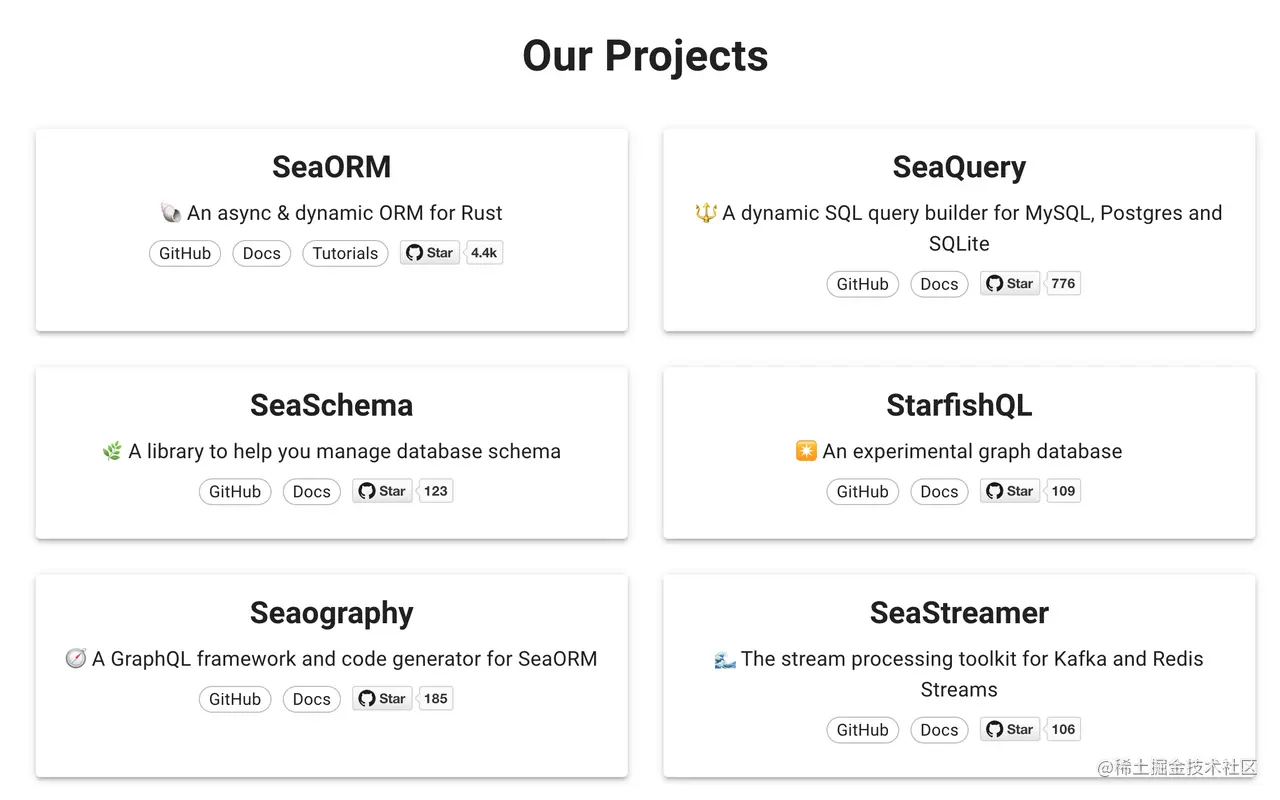View SeaORM's 4.4k stargazers count
Viewport: 1280px width, 800px height.
tap(484, 253)
